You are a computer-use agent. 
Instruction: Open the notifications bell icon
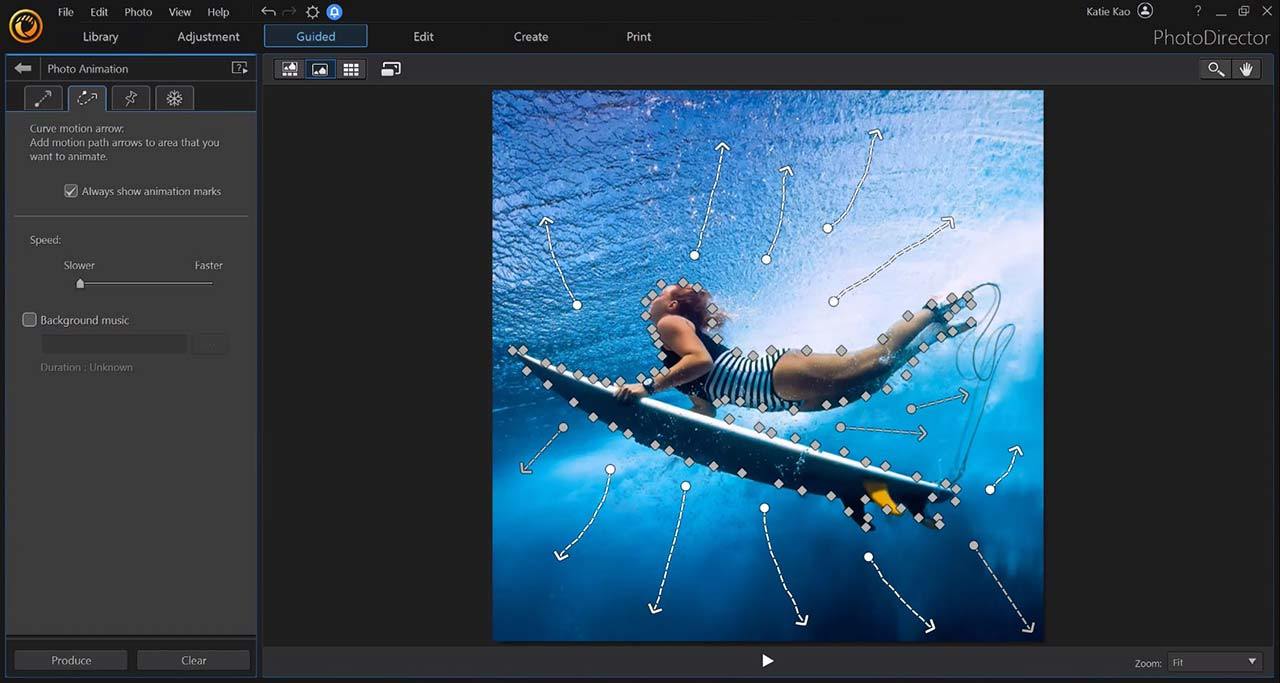tap(334, 12)
